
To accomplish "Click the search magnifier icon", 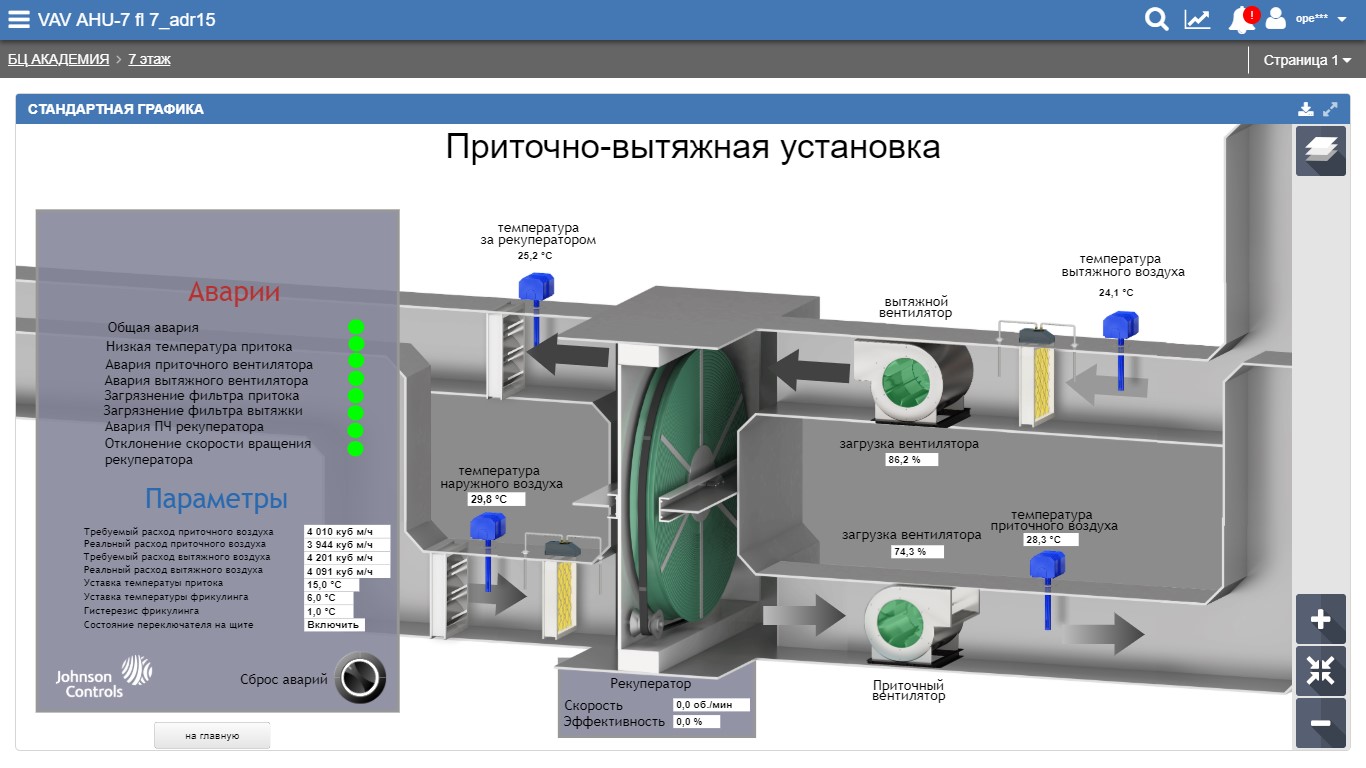I will (1156, 19).
